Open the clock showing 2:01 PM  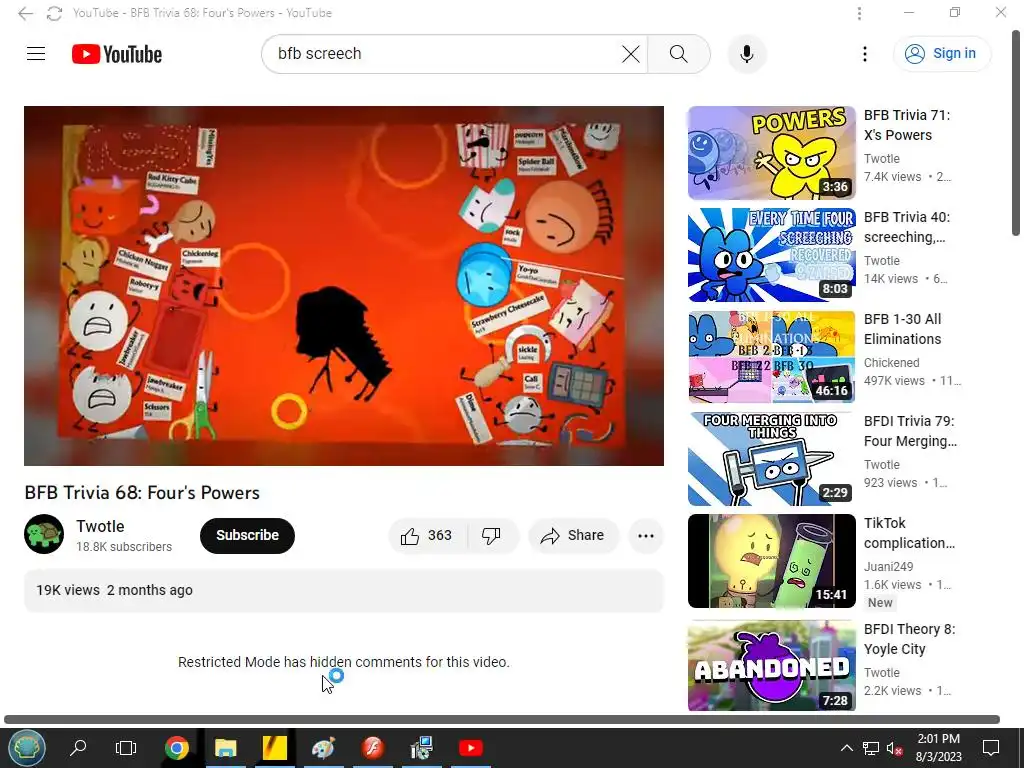pyautogui.click(x=938, y=748)
